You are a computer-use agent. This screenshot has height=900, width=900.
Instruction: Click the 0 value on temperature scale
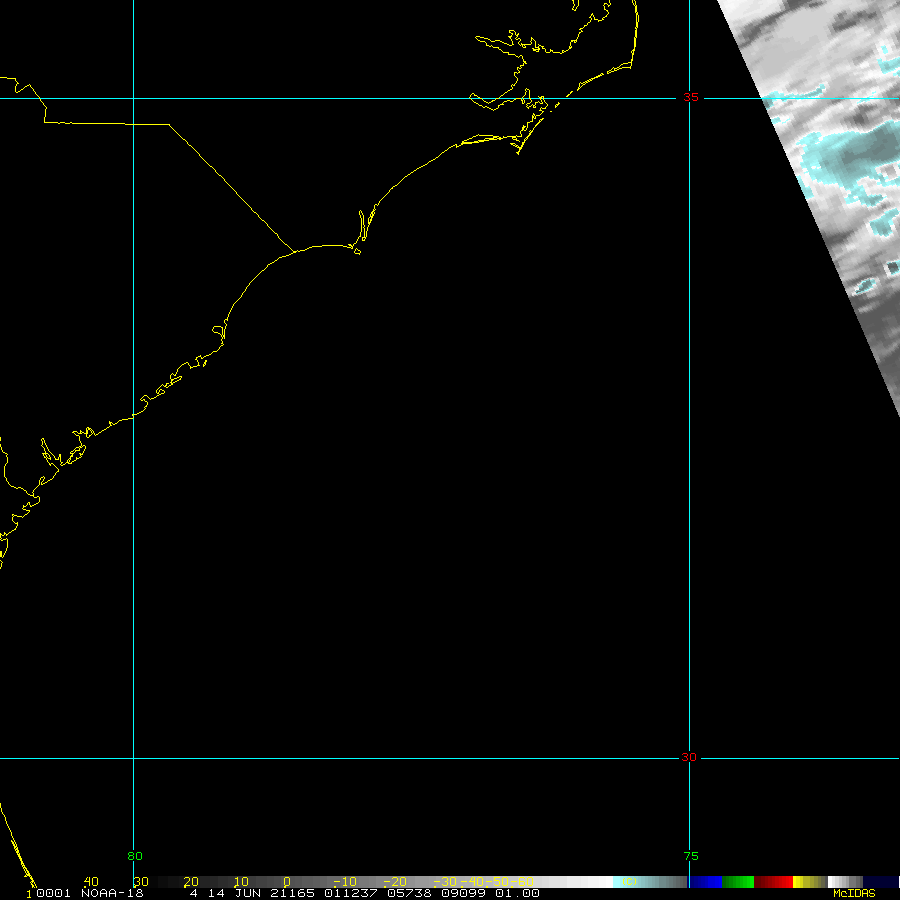tap(286, 882)
